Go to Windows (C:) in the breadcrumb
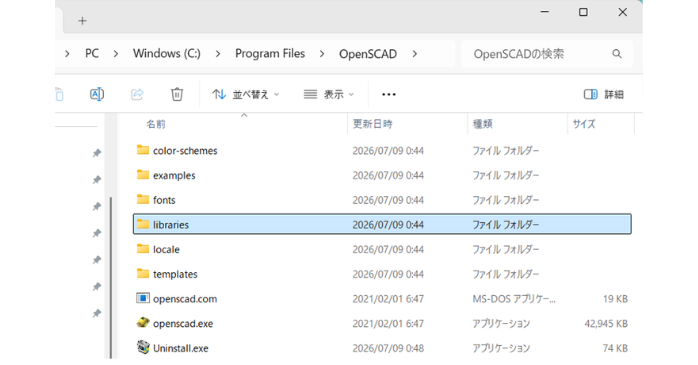The width and height of the screenshot is (698, 365). (167, 54)
